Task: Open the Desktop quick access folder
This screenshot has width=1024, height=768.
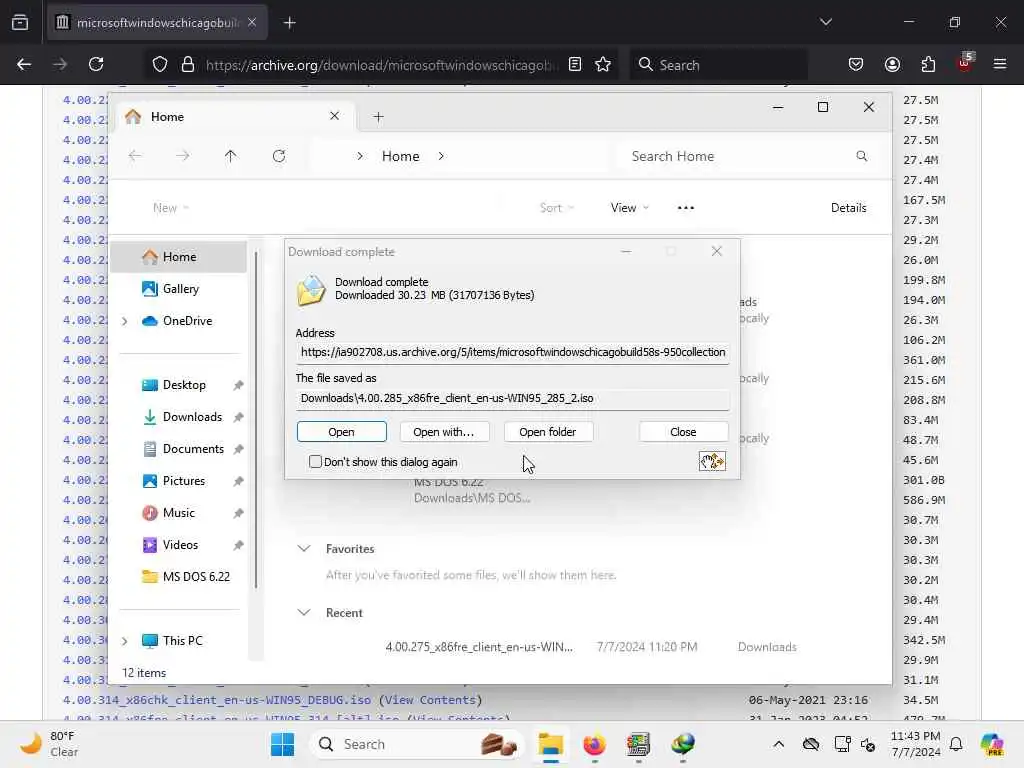Action: tap(184, 385)
